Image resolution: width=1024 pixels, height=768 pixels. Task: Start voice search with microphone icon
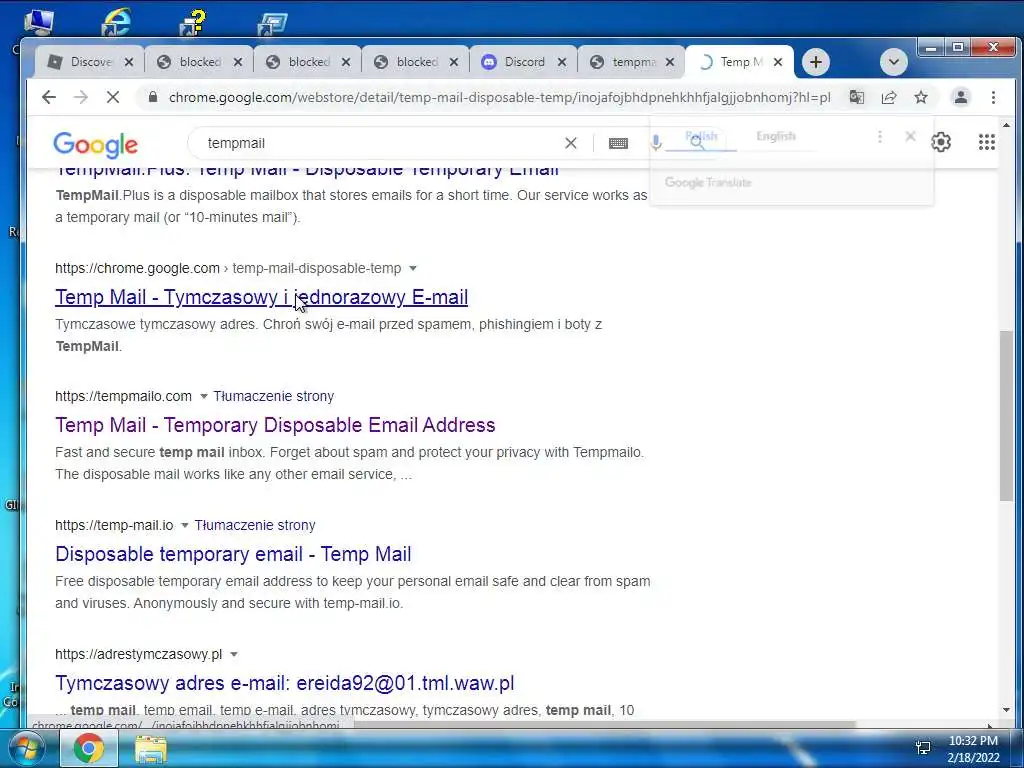656,142
